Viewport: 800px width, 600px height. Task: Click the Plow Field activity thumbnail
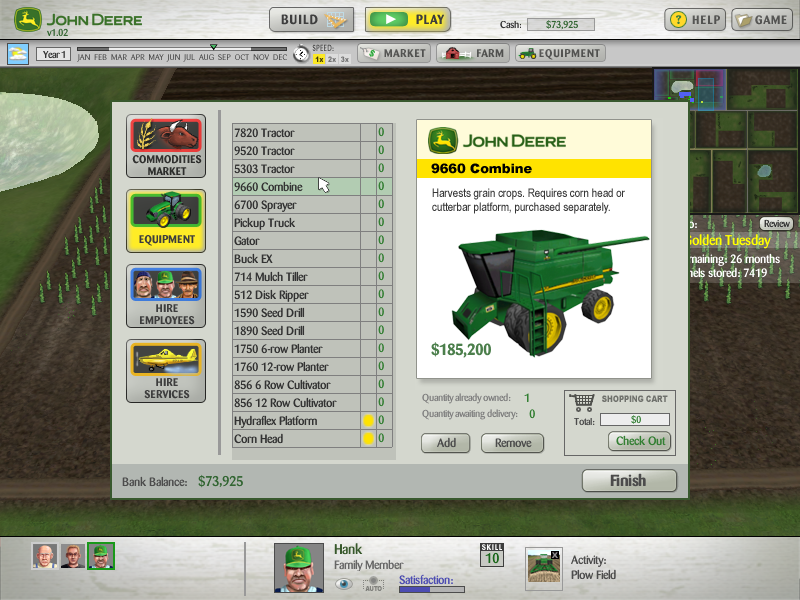coord(543,567)
